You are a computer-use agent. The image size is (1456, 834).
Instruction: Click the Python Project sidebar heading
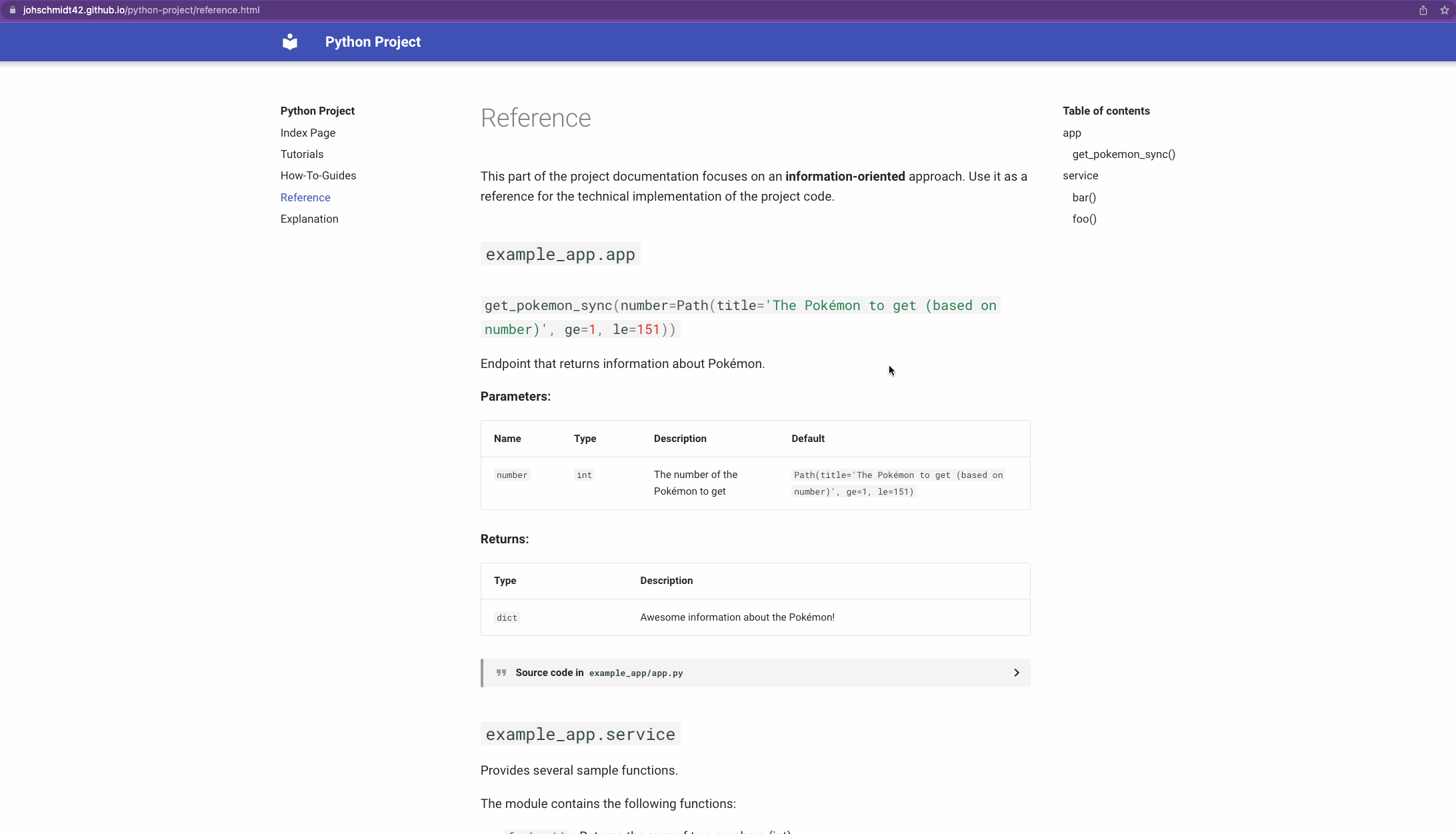tap(317, 111)
